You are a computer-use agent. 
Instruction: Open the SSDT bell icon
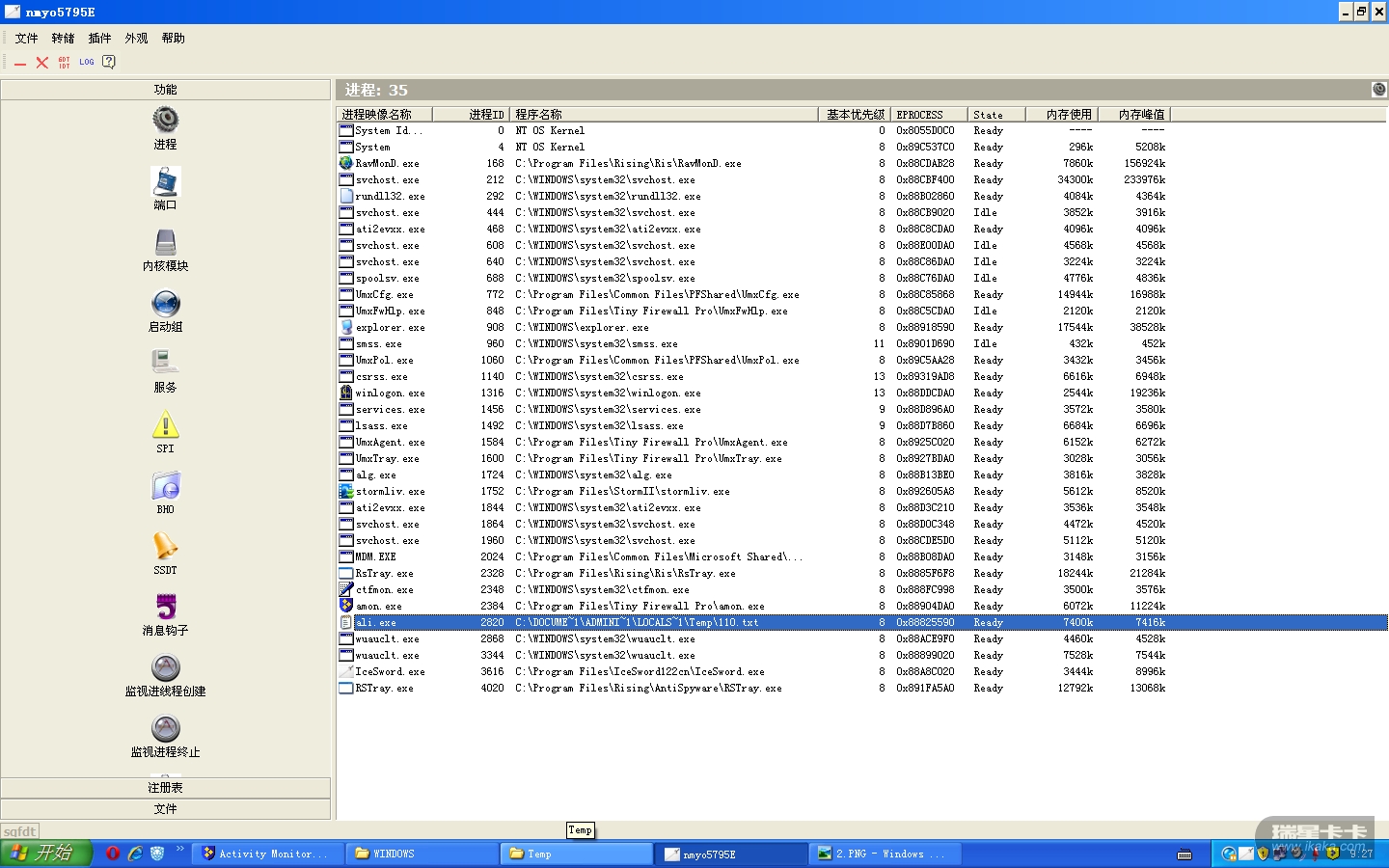pos(166,546)
